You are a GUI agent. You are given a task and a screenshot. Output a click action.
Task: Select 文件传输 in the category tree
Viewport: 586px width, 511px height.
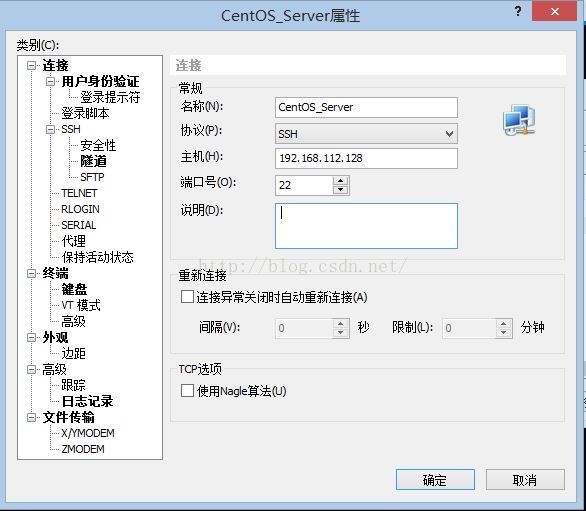coord(68,417)
